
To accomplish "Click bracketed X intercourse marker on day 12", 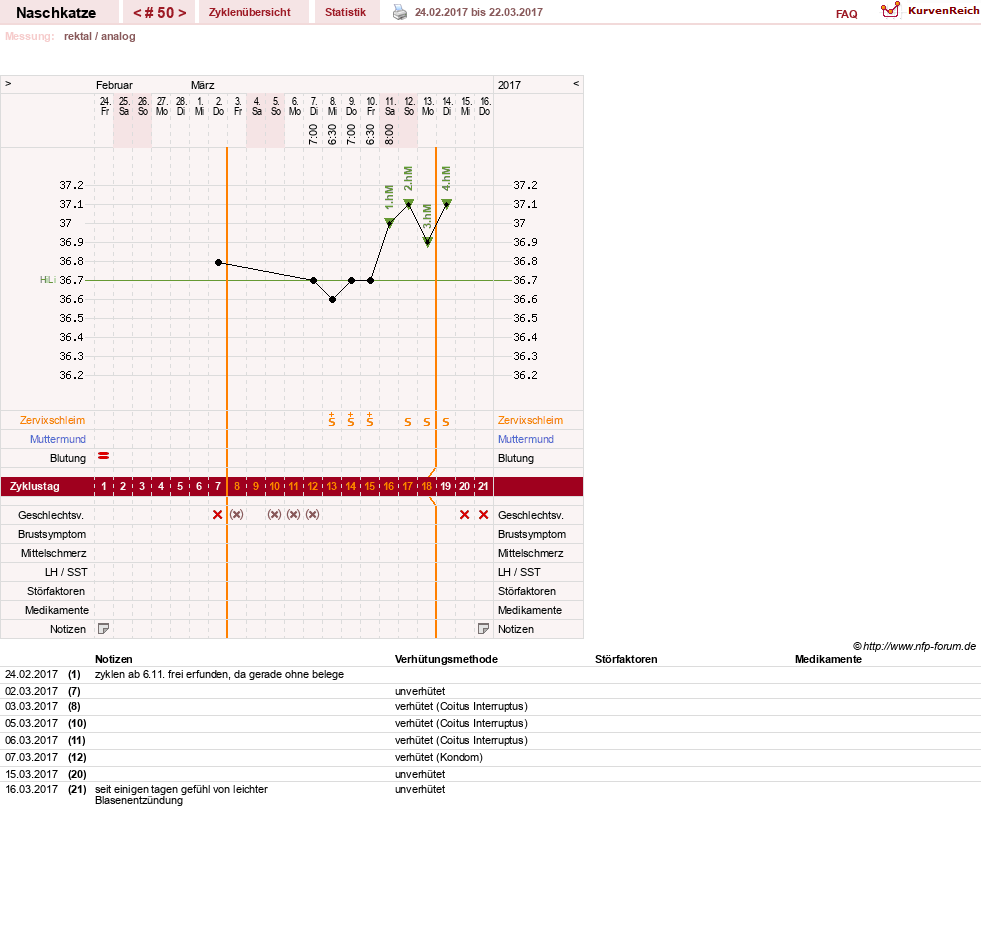I will (313, 515).
